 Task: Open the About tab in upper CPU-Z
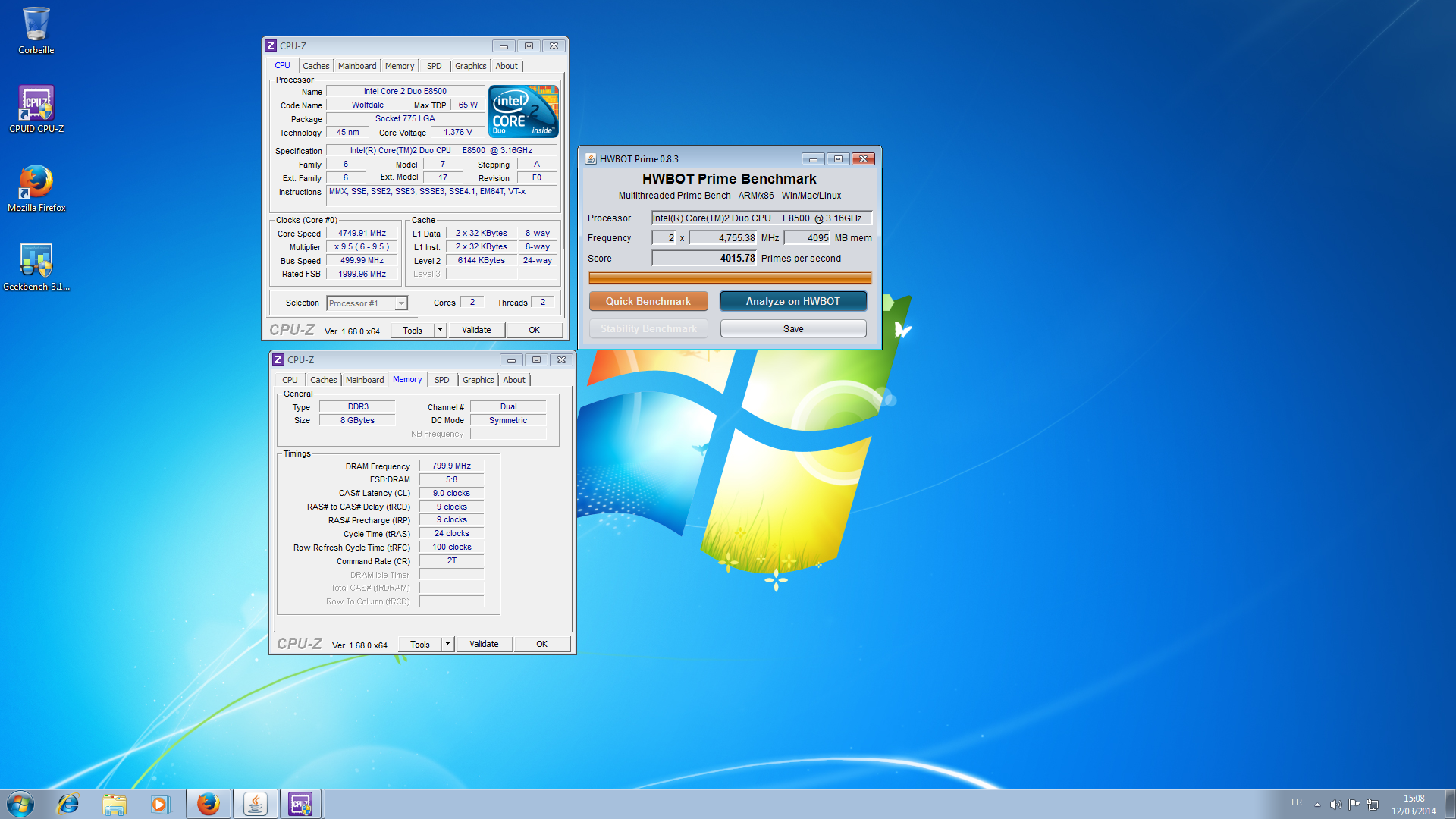click(507, 66)
